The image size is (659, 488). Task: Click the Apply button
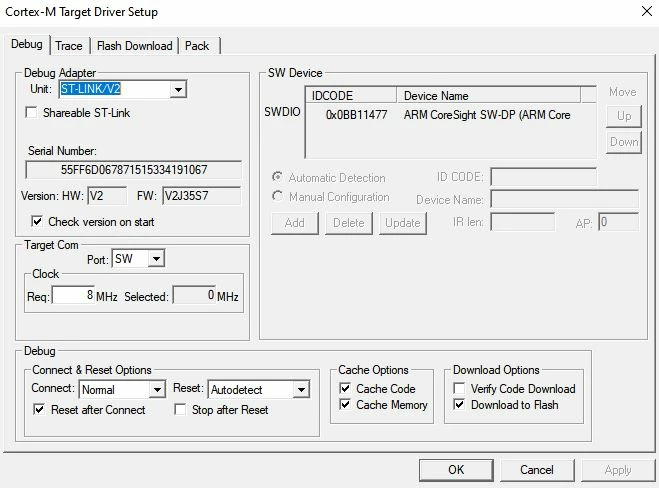(618, 470)
